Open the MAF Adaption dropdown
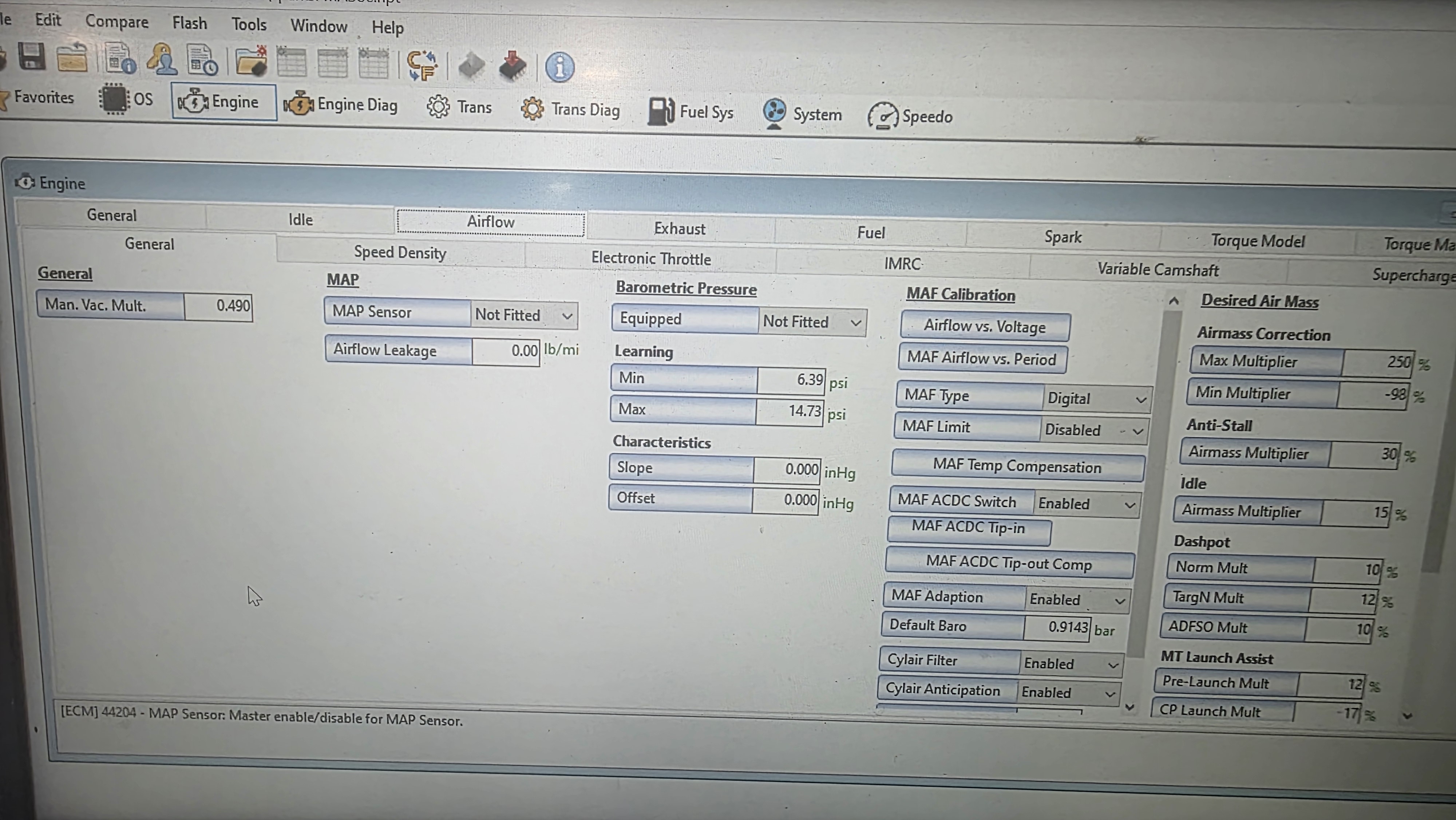This screenshot has width=1456, height=820. [x=1077, y=599]
